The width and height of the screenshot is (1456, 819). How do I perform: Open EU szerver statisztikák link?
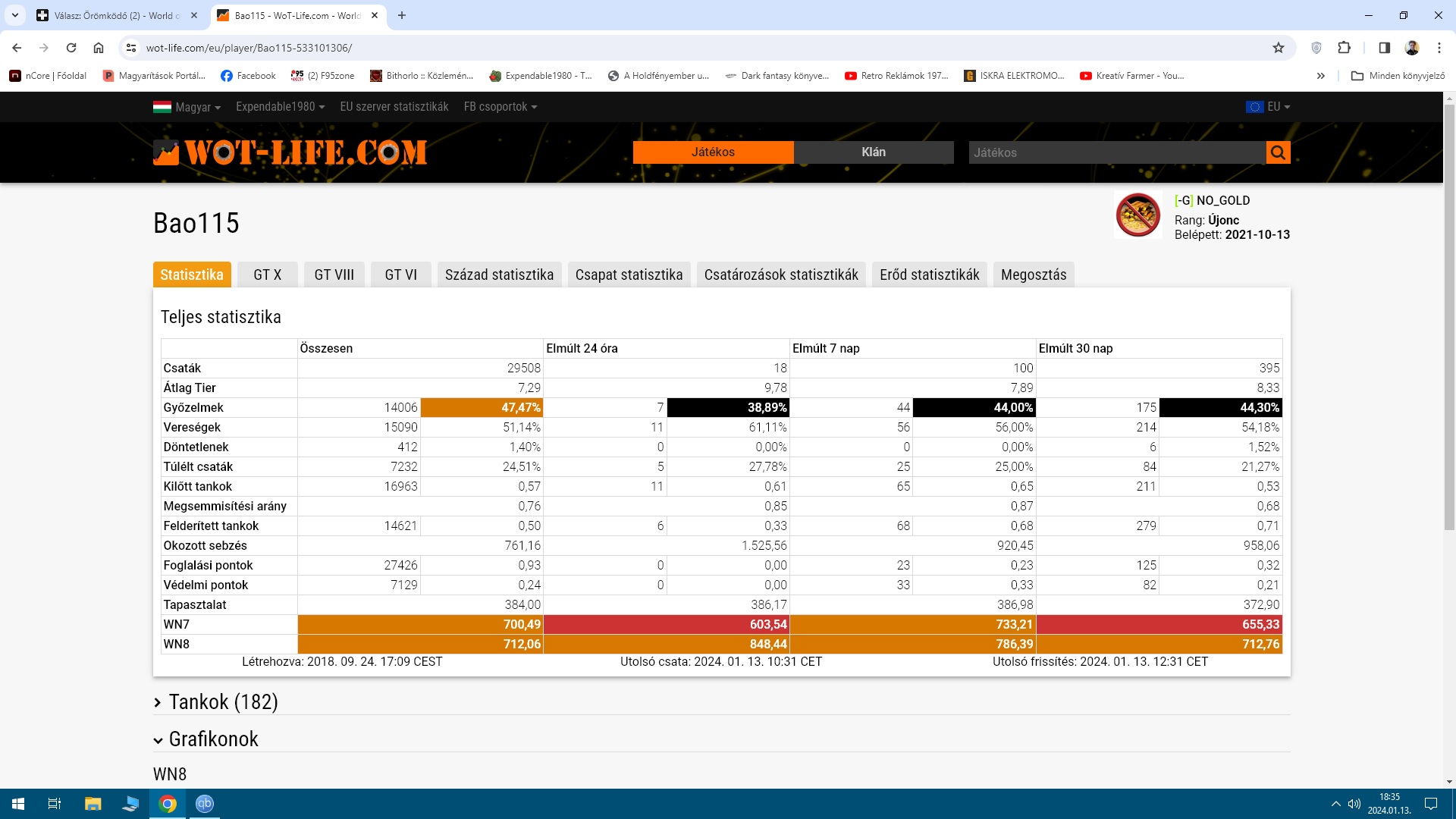pyautogui.click(x=394, y=107)
